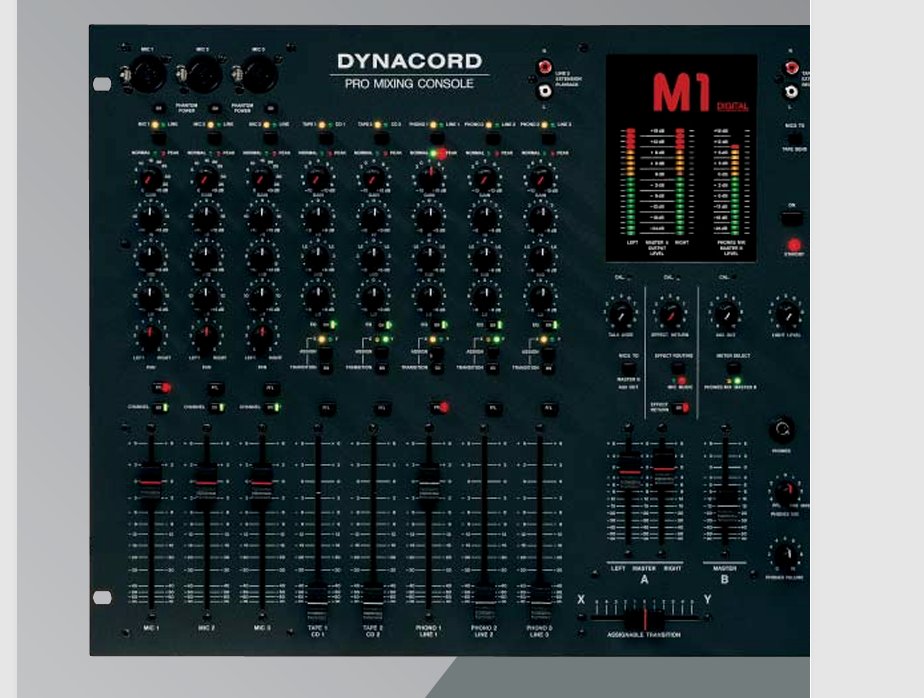Enable the EQ ON button on TAPE 1 channel

pyautogui.click(x=328, y=325)
